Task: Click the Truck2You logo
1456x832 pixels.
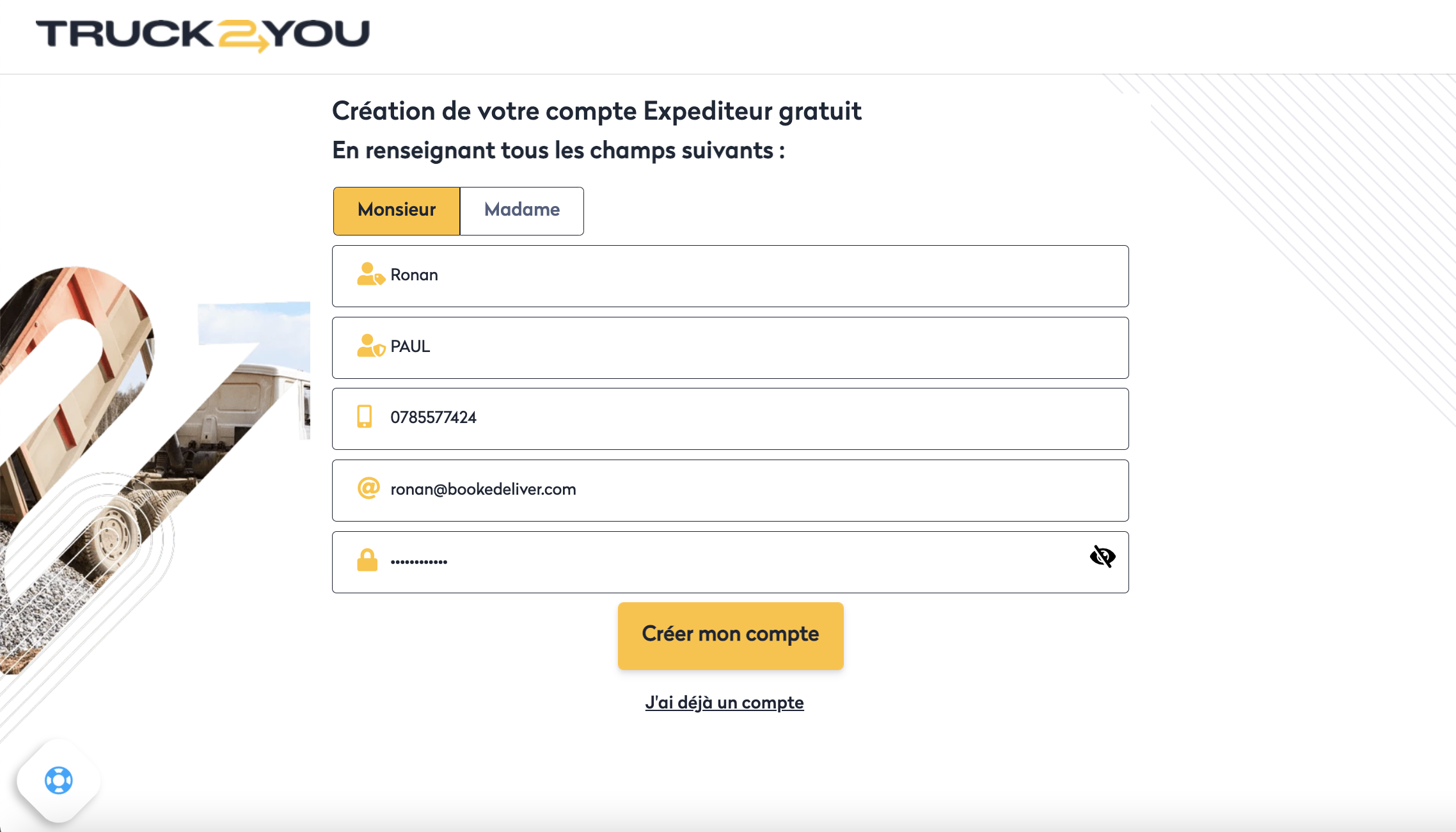Action: 203,35
